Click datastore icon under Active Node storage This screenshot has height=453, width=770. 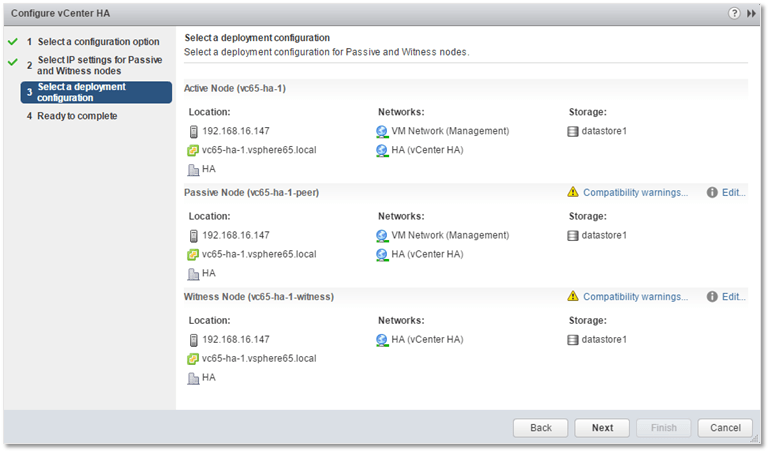click(x=573, y=132)
